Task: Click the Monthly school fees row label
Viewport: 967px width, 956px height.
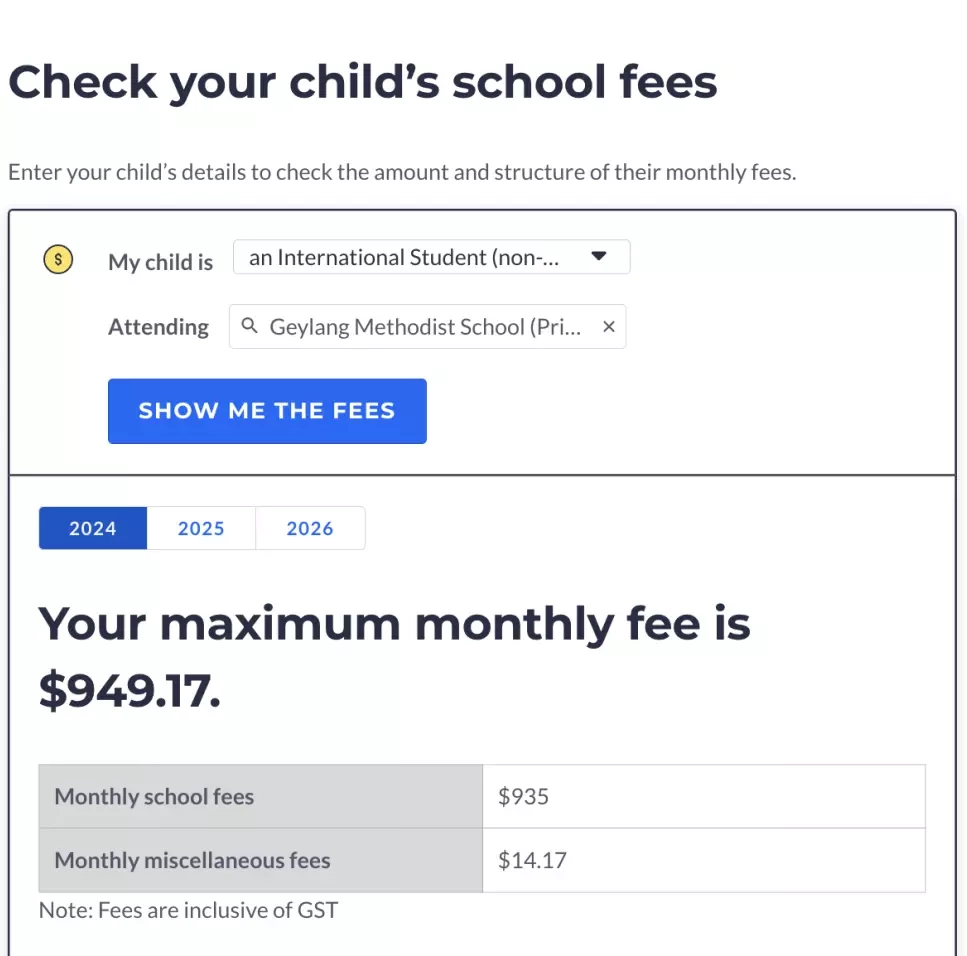Action: click(x=154, y=796)
